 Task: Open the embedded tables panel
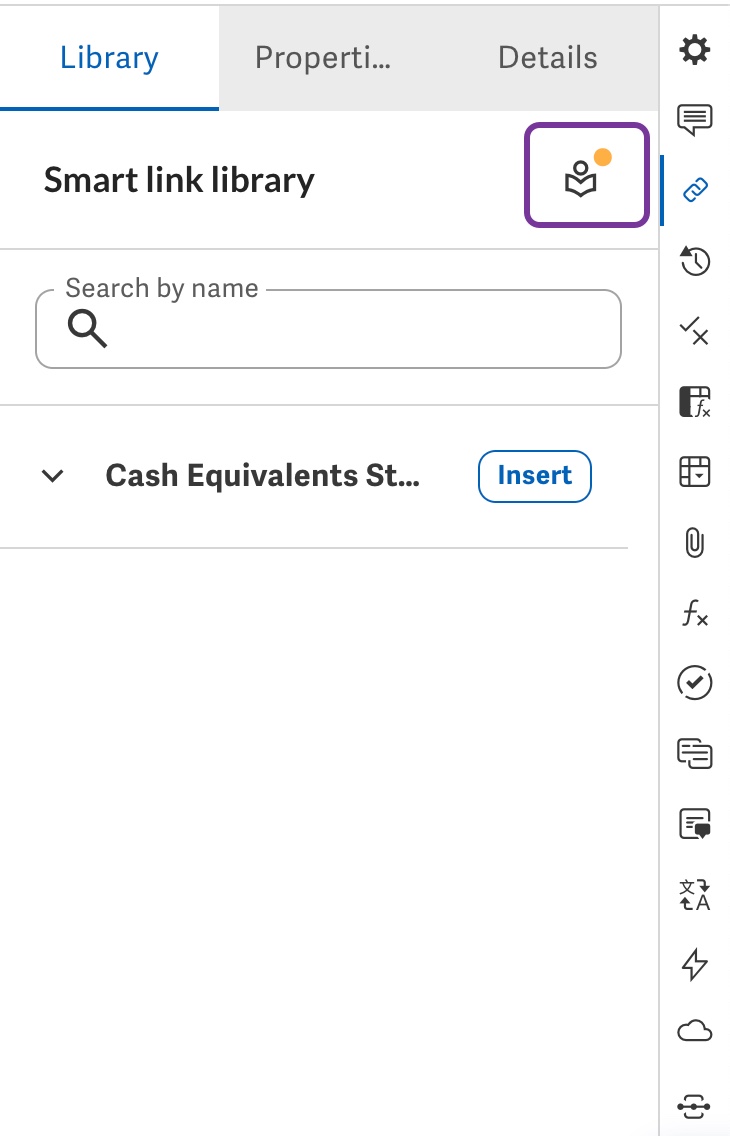click(695, 471)
